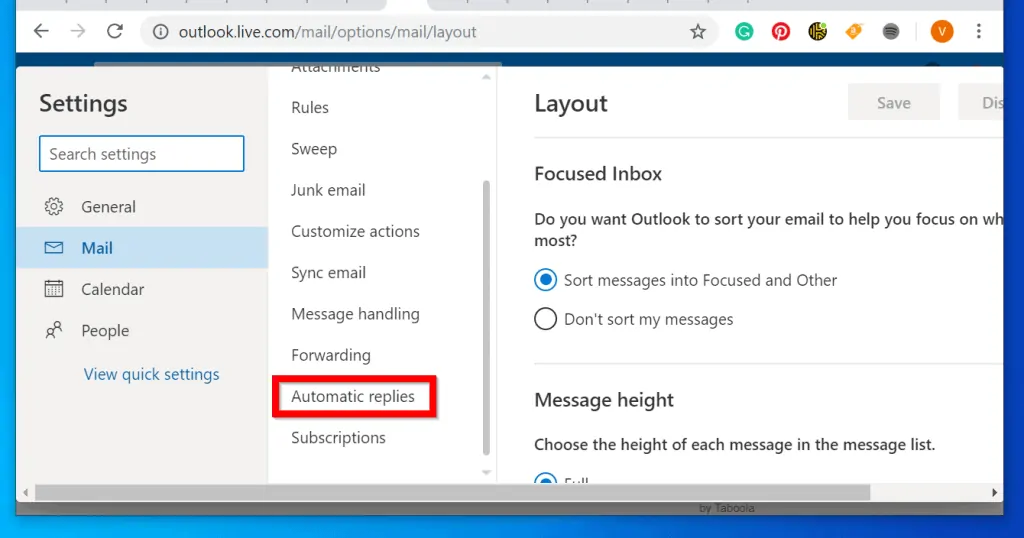Screen dimensions: 1024x538
Task: Open Sweep settings
Action: click(x=314, y=149)
